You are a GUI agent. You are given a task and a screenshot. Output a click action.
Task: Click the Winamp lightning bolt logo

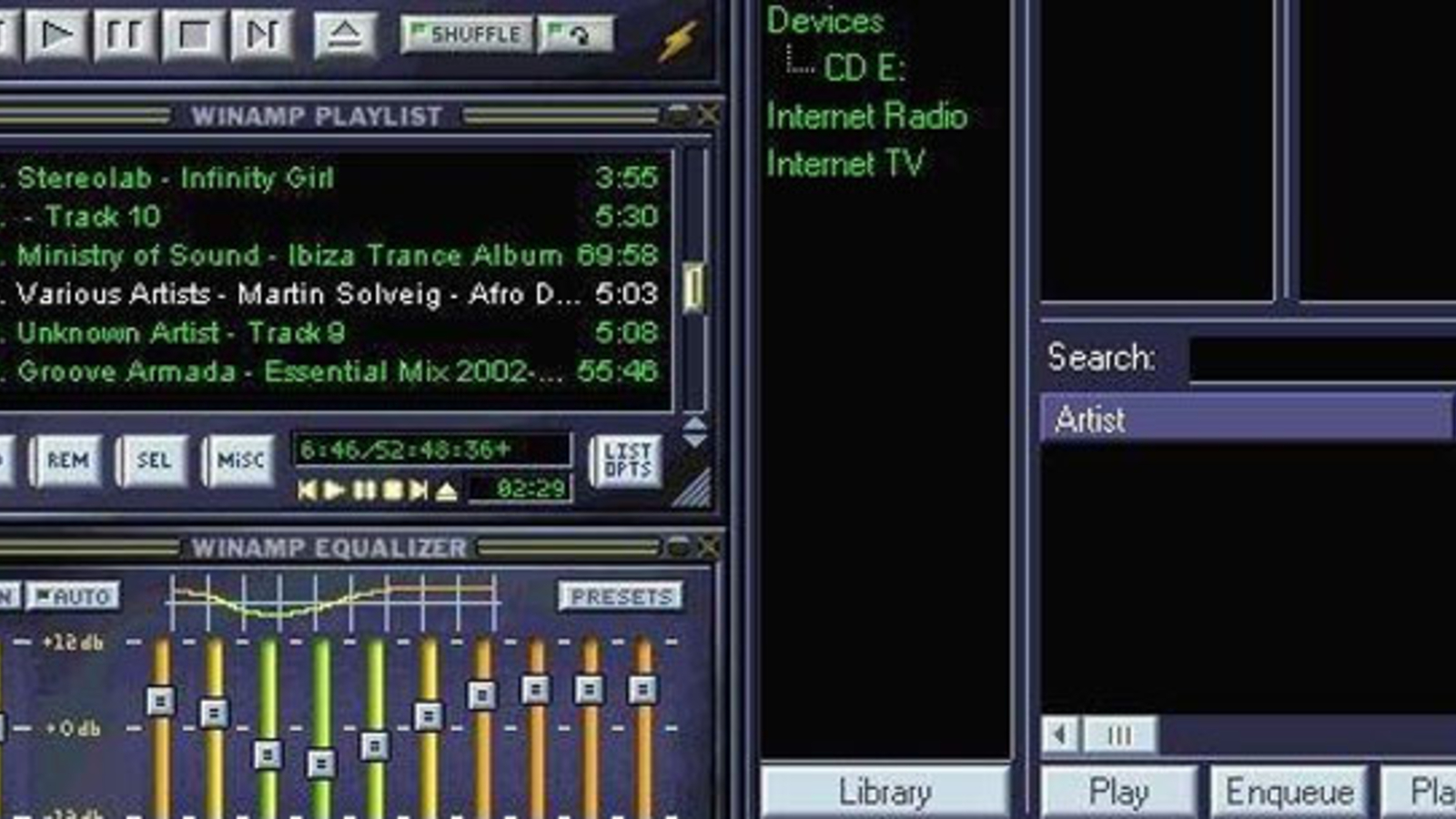pos(679,41)
